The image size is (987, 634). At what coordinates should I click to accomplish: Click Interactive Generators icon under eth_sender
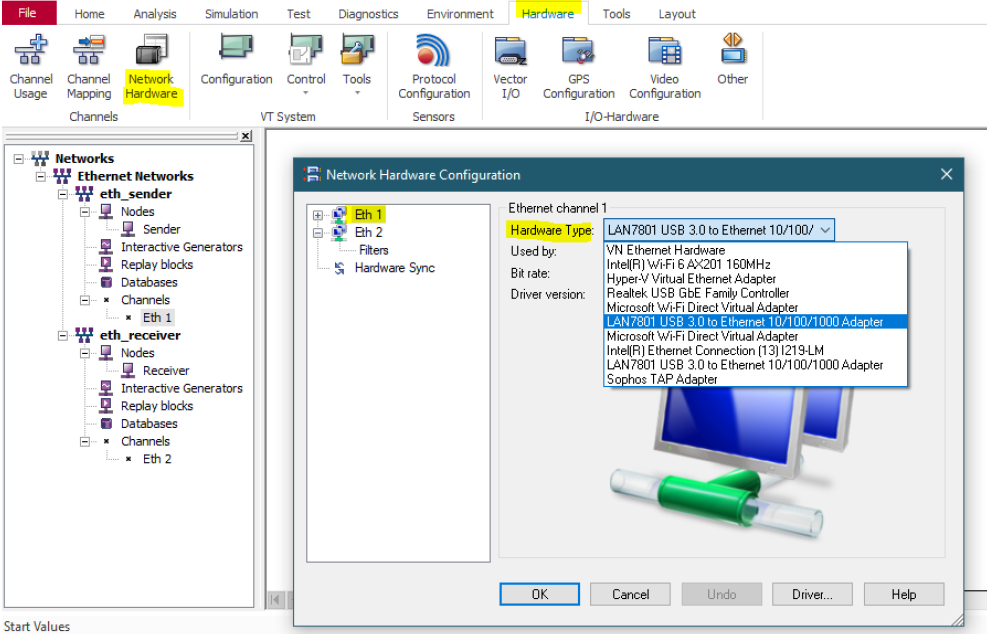tap(106, 247)
